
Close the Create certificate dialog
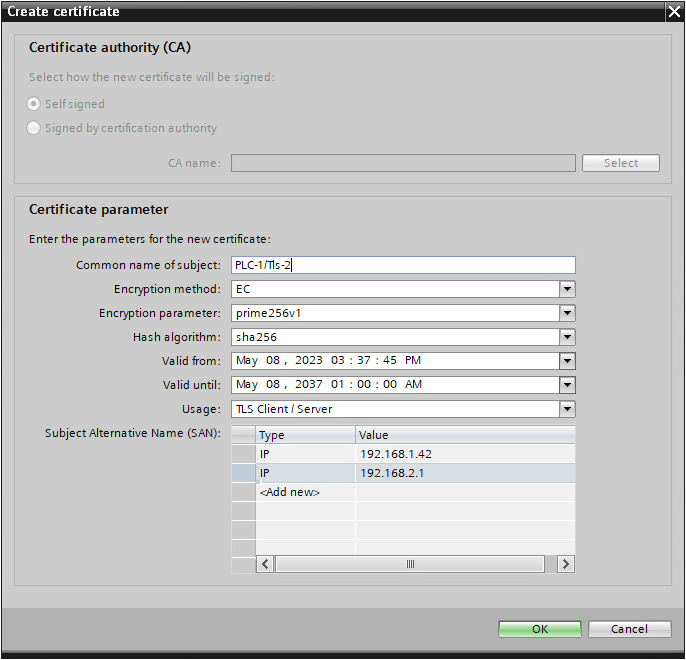675,11
